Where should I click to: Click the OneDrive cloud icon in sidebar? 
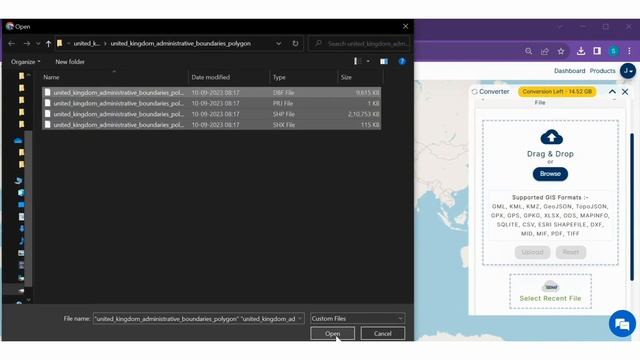18,140
